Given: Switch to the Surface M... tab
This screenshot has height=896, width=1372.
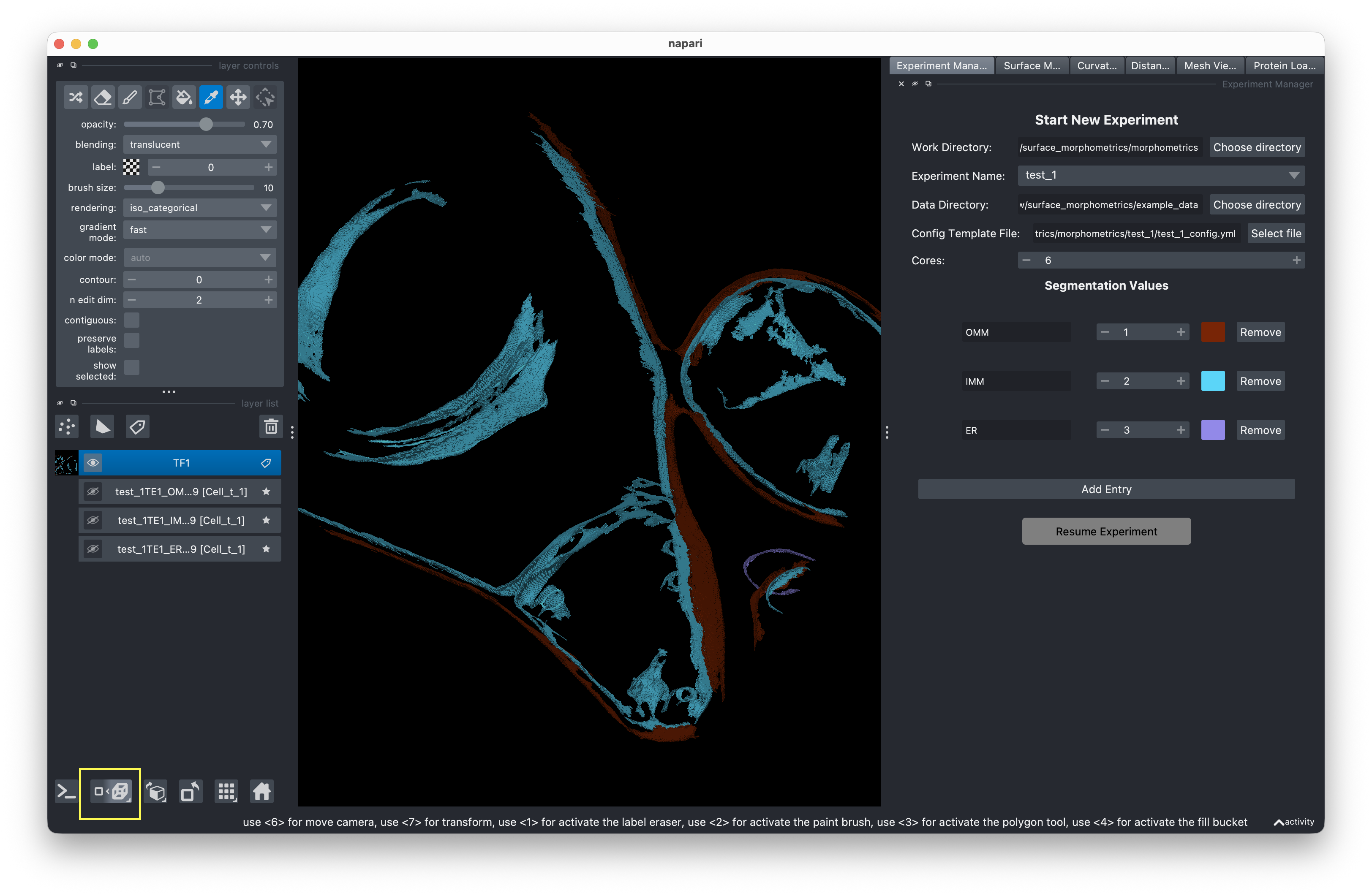Looking at the screenshot, I should (x=1031, y=66).
